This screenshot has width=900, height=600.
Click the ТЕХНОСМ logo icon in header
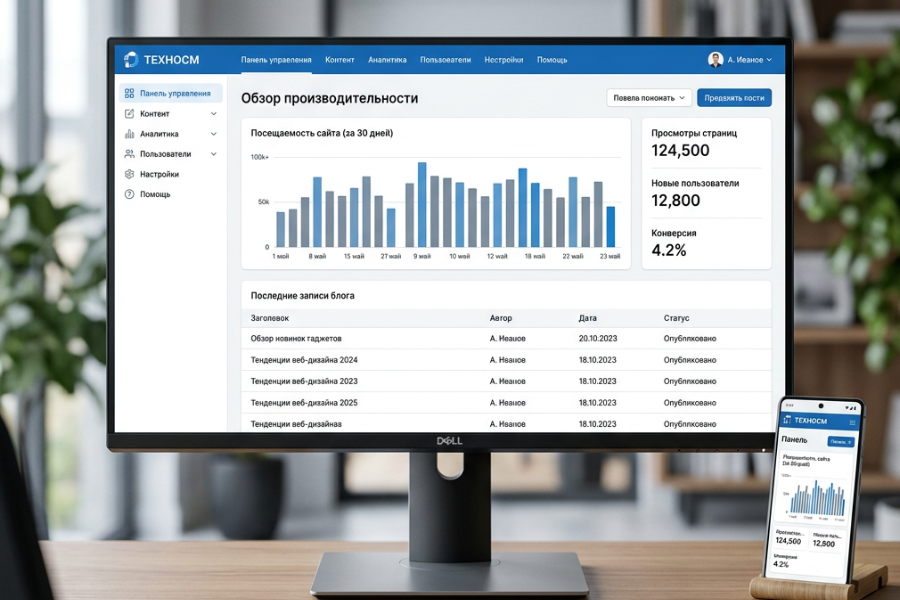(x=131, y=60)
